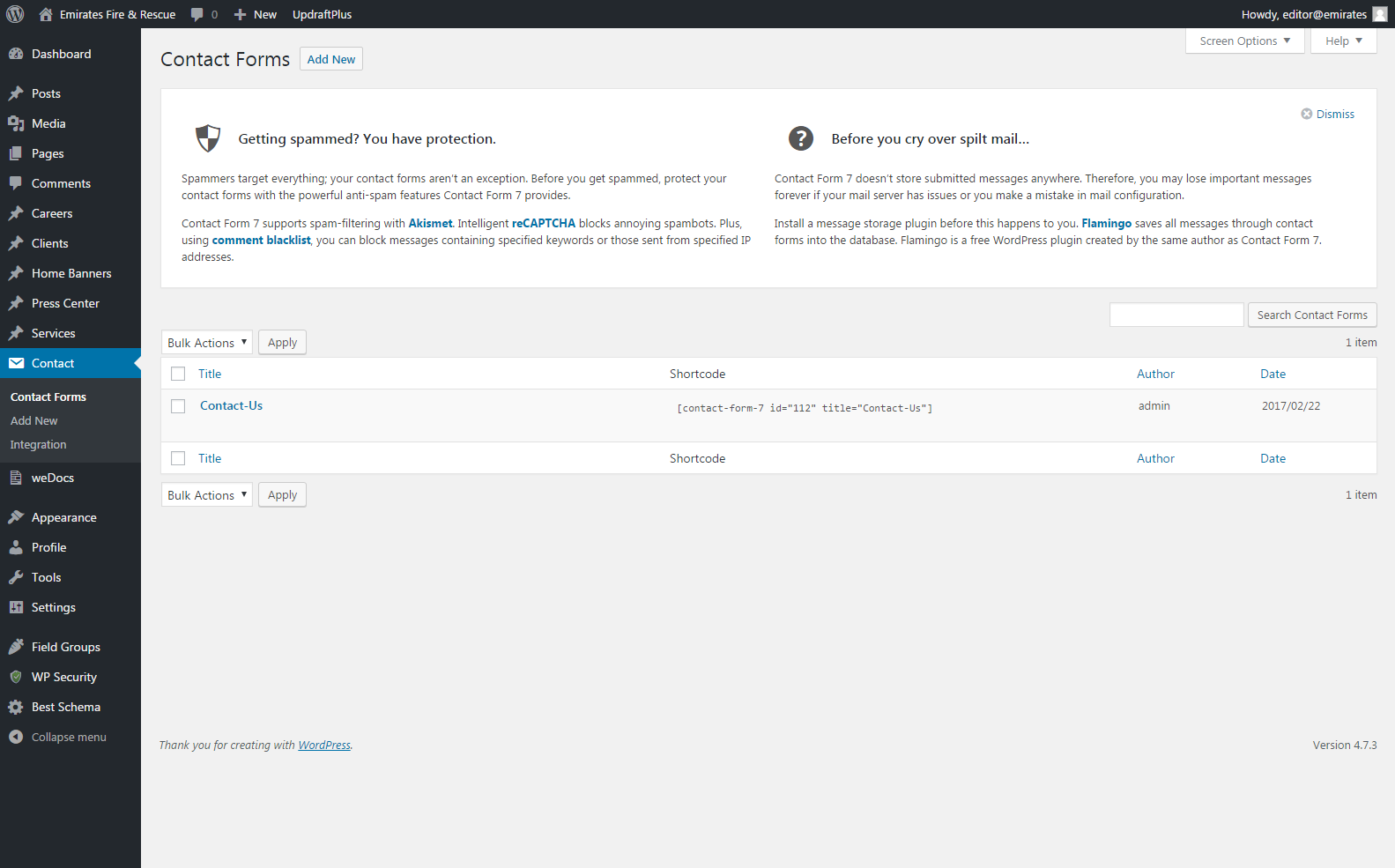Screen dimensions: 1395x868
Task: Check the Contact-Us form checkbox
Action: (x=178, y=406)
